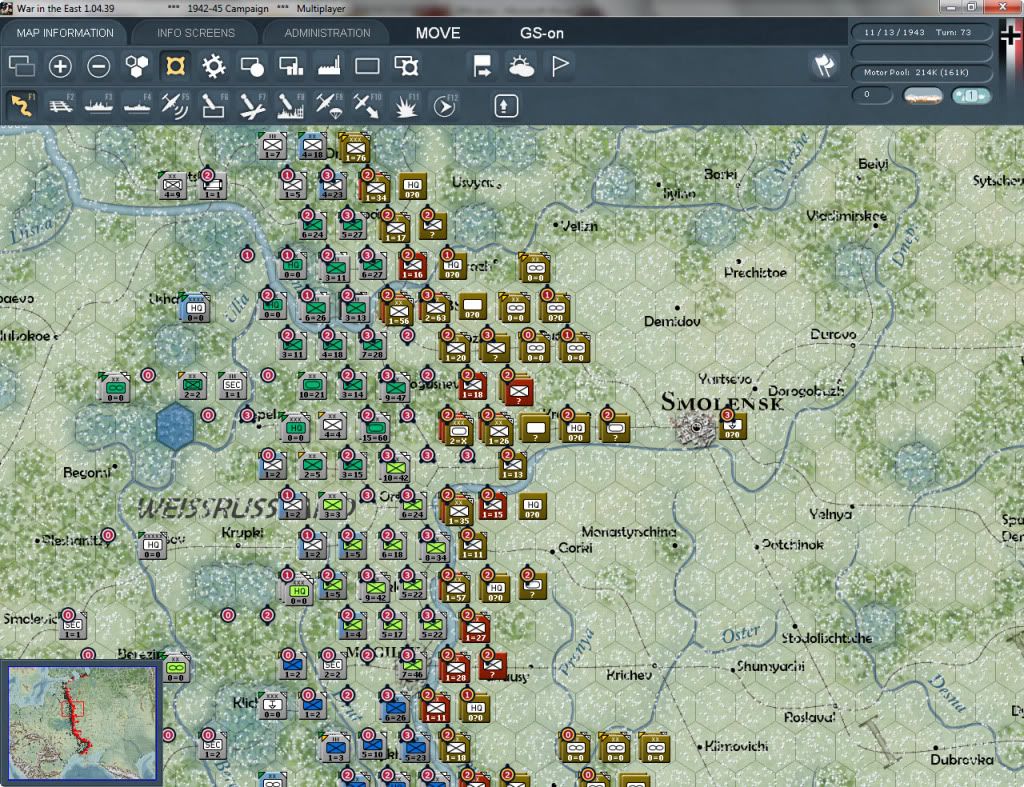Viewport: 1024px width, 787px height.
Task: Click the counter field showing 0
Action: (871, 95)
